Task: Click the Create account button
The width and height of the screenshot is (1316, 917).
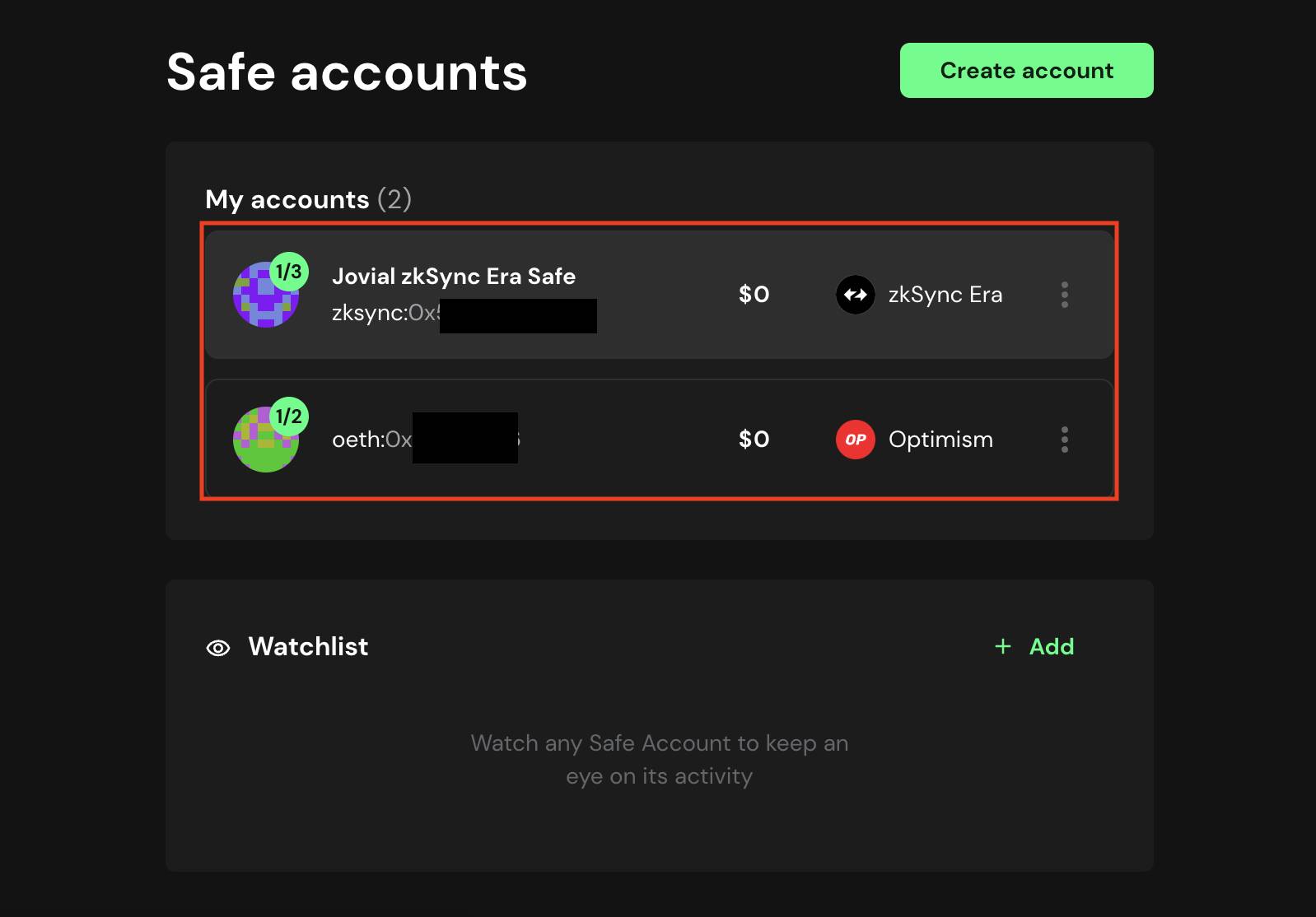Action: (x=1026, y=71)
